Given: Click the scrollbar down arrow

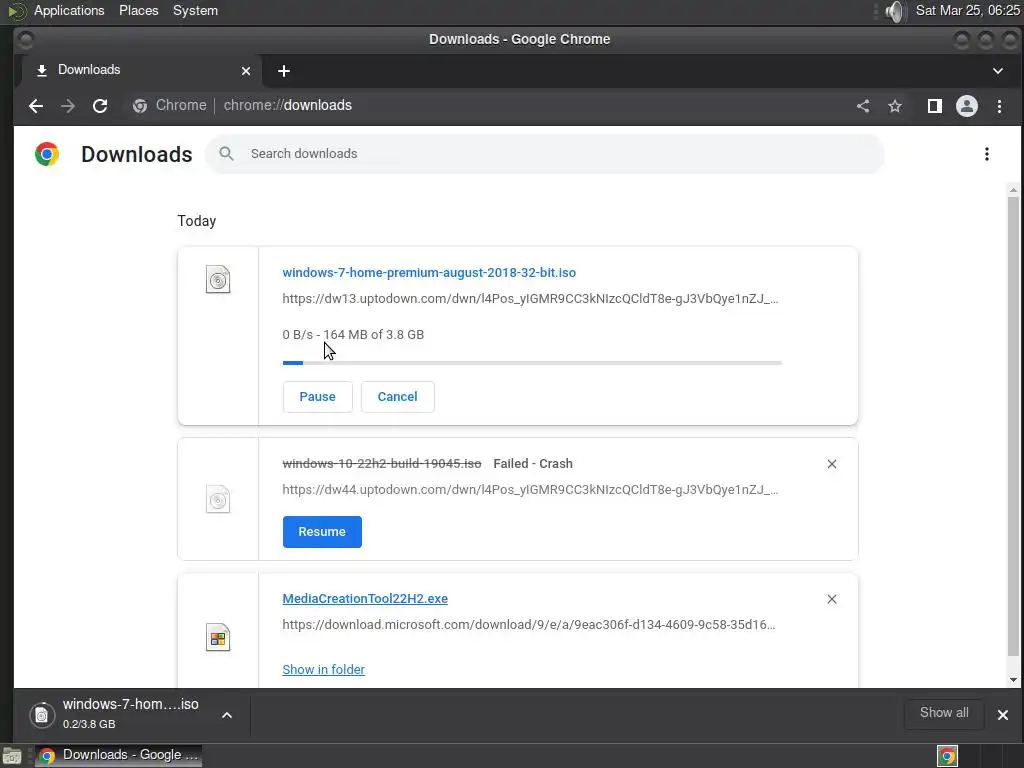Looking at the screenshot, I should coord(1013,680).
